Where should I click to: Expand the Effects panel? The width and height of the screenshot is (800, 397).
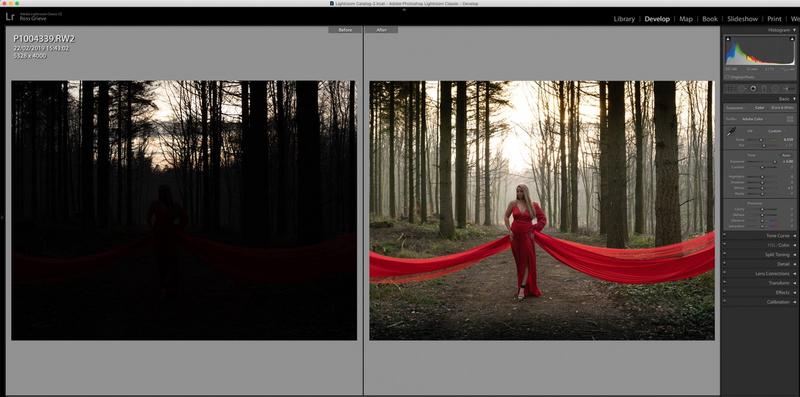[x=794, y=292]
